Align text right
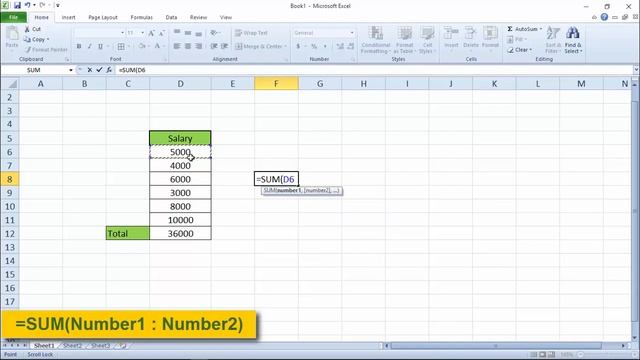Viewport: 640px width, 360px height. coord(199,47)
